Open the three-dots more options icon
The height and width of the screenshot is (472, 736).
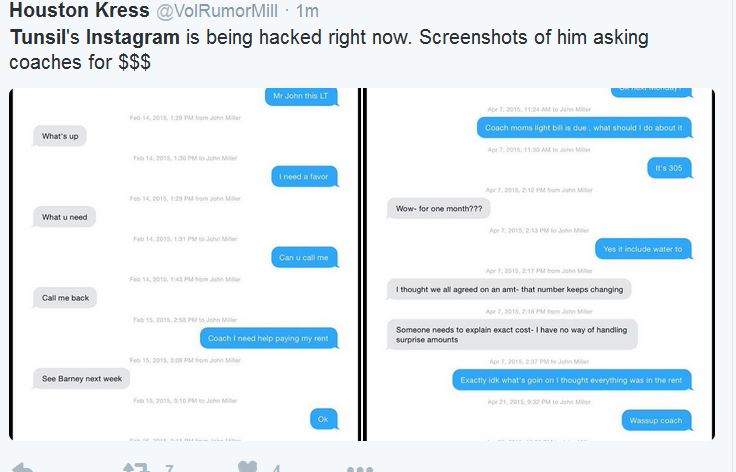click(360, 469)
